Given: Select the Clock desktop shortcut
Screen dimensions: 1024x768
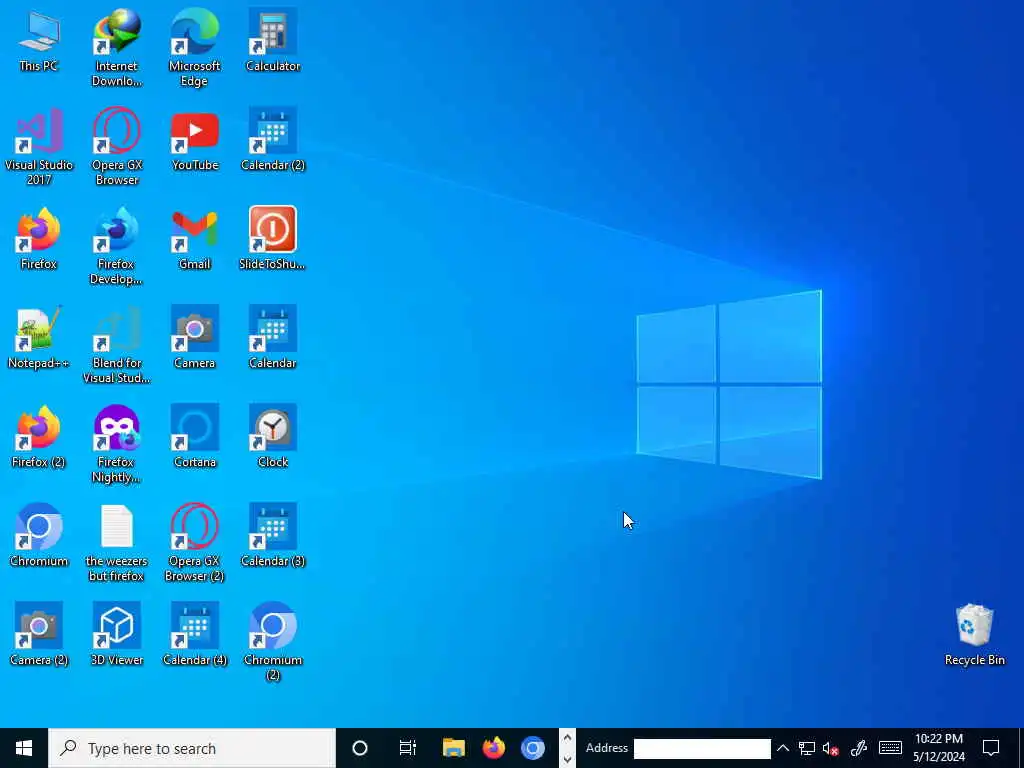Looking at the screenshot, I should pyautogui.click(x=273, y=437).
